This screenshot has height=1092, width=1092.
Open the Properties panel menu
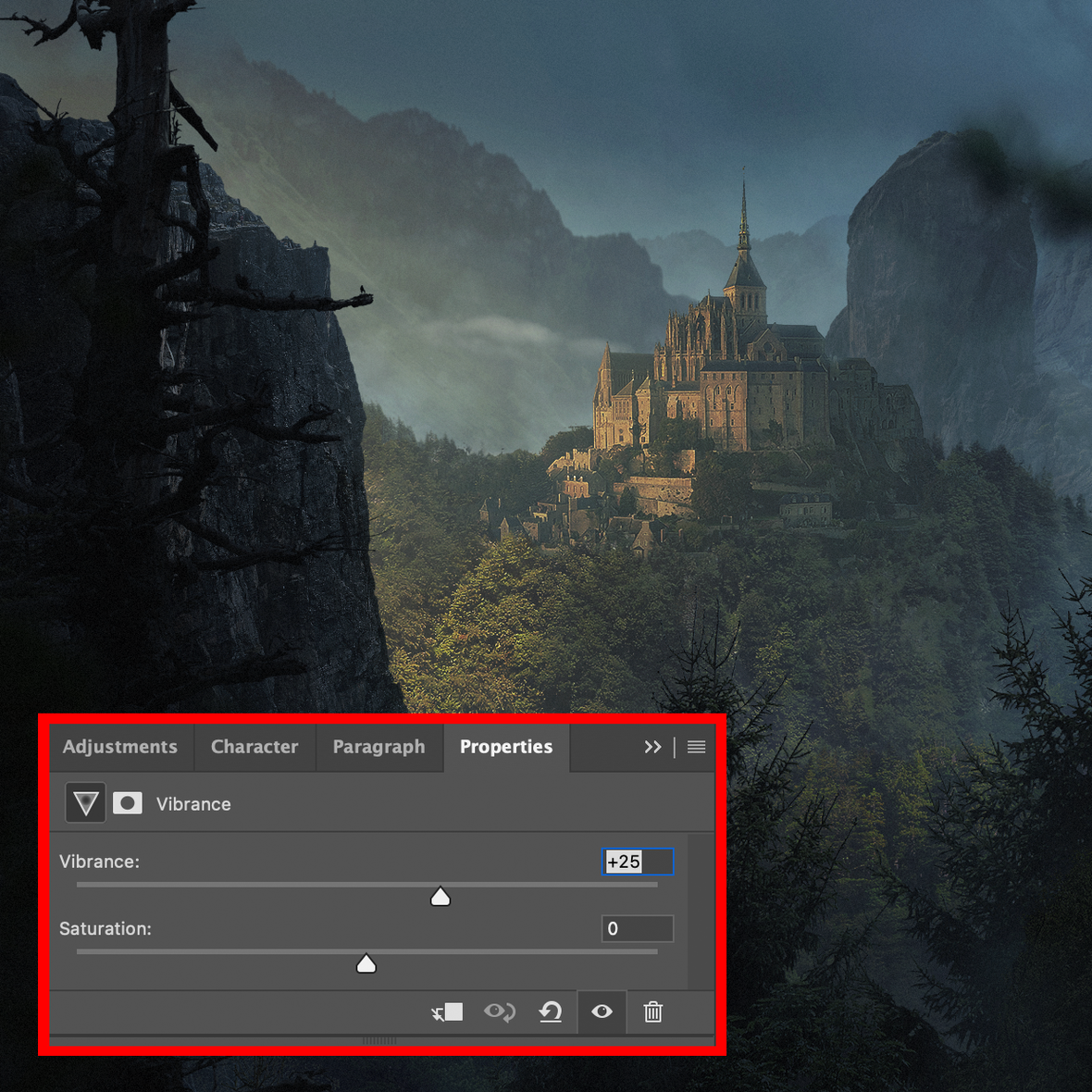pos(696,747)
